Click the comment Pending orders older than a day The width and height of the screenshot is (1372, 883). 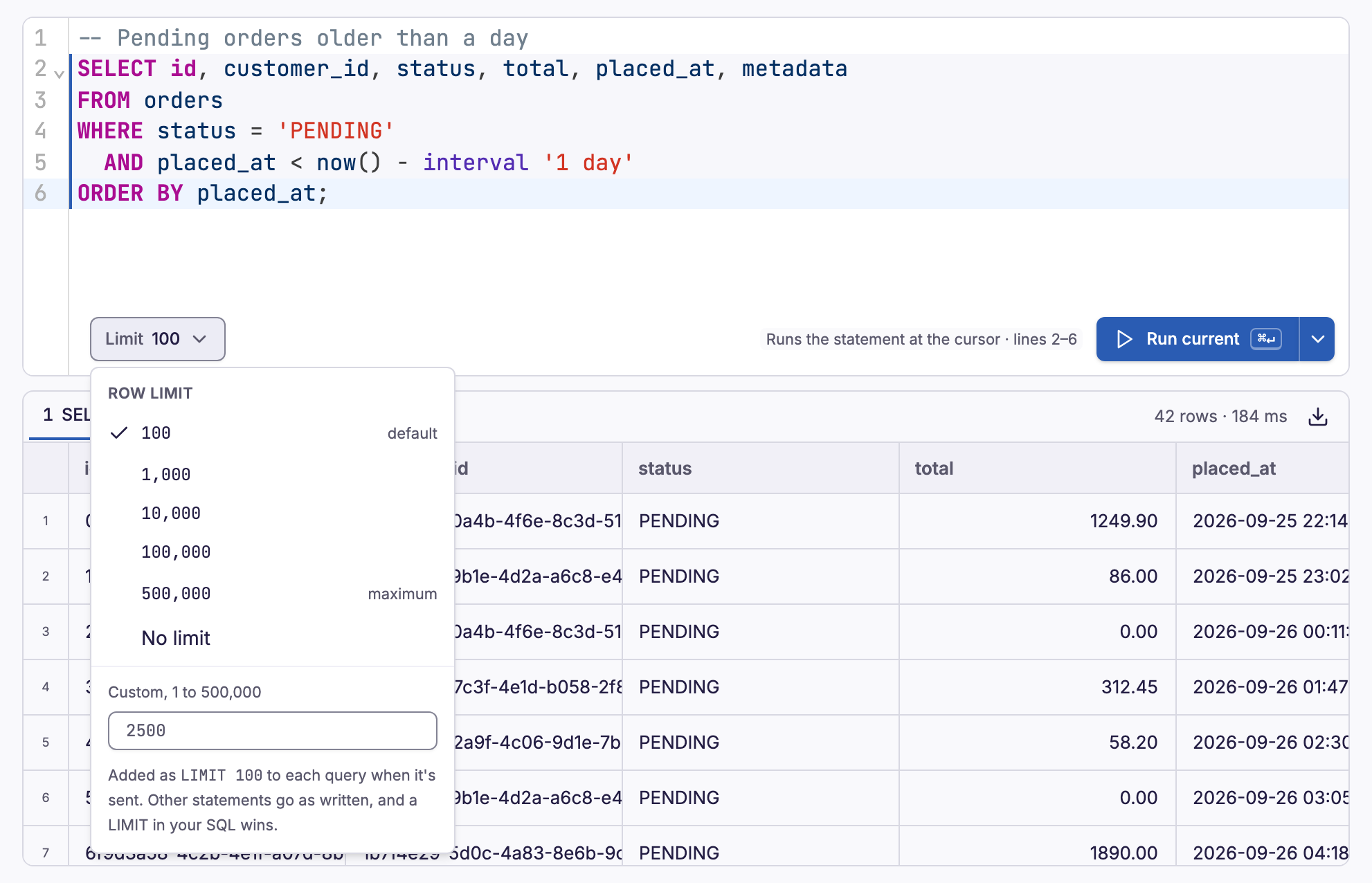[x=303, y=38]
